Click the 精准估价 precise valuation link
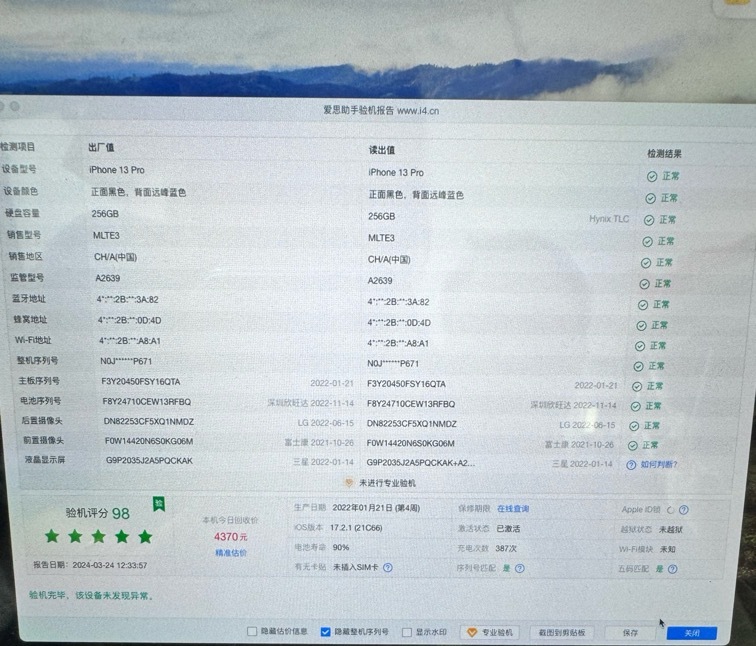 click(230, 553)
